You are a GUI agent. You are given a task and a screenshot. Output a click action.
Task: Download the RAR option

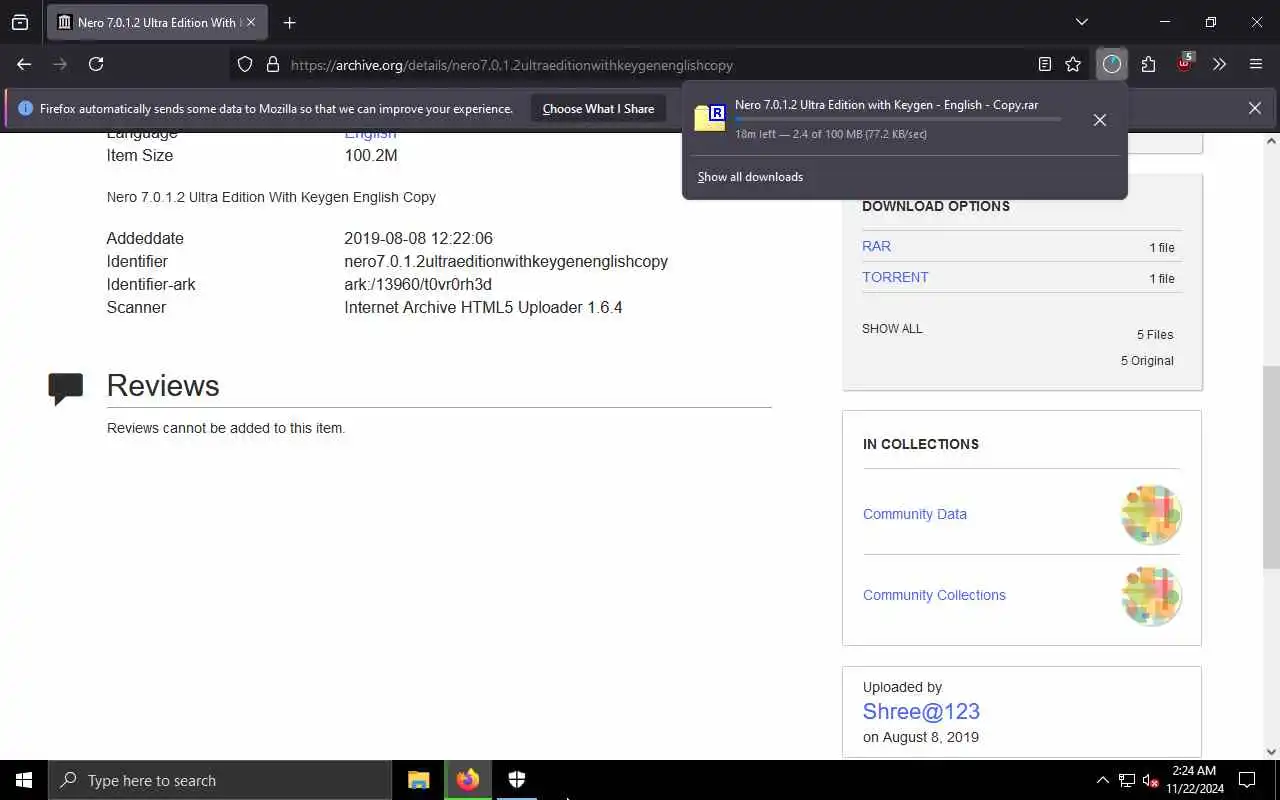tap(876, 246)
